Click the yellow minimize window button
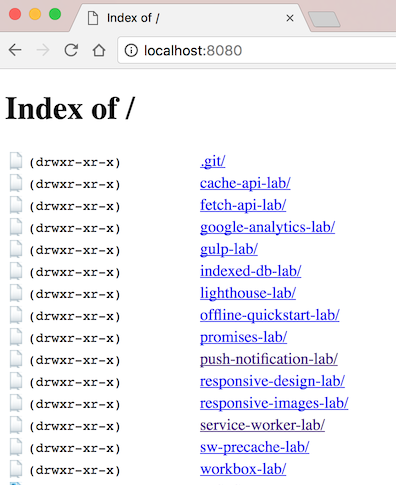The width and height of the screenshot is (396, 485). pos(35,14)
